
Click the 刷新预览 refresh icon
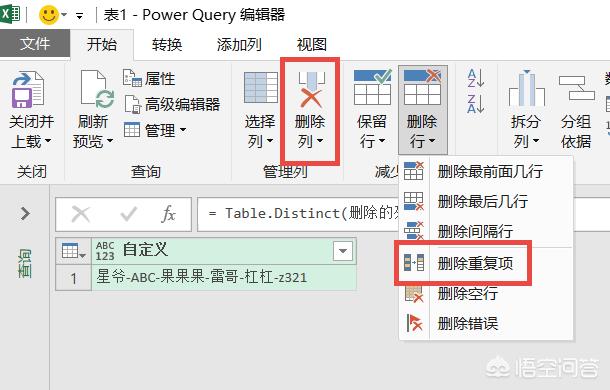pos(96,90)
